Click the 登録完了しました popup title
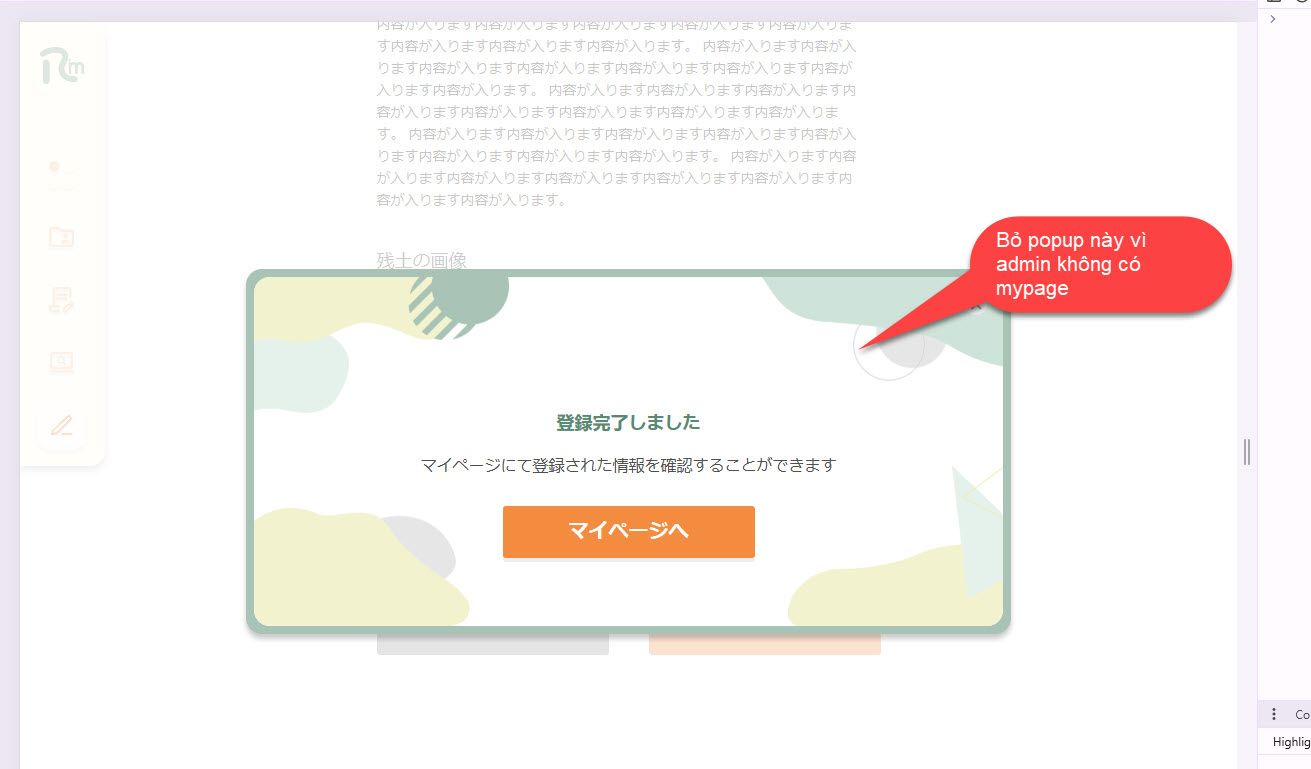 pyautogui.click(x=628, y=423)
